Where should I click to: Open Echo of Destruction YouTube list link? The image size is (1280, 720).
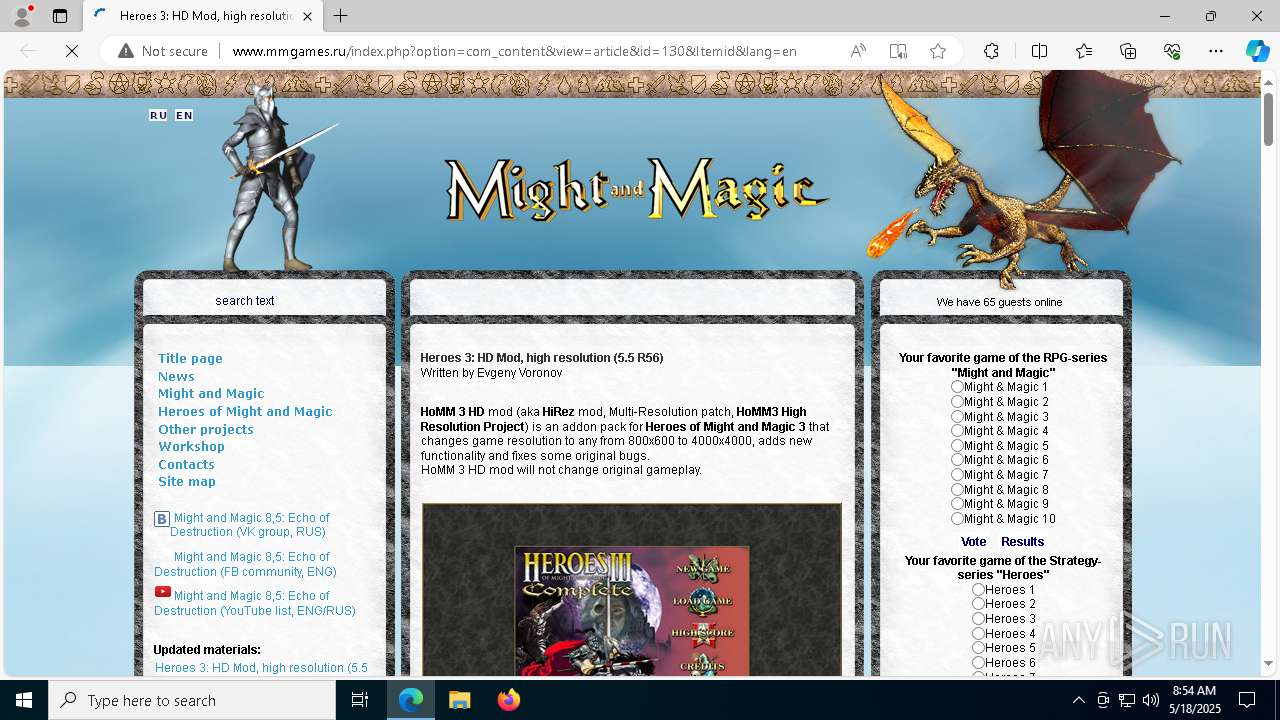coord(254,603)
